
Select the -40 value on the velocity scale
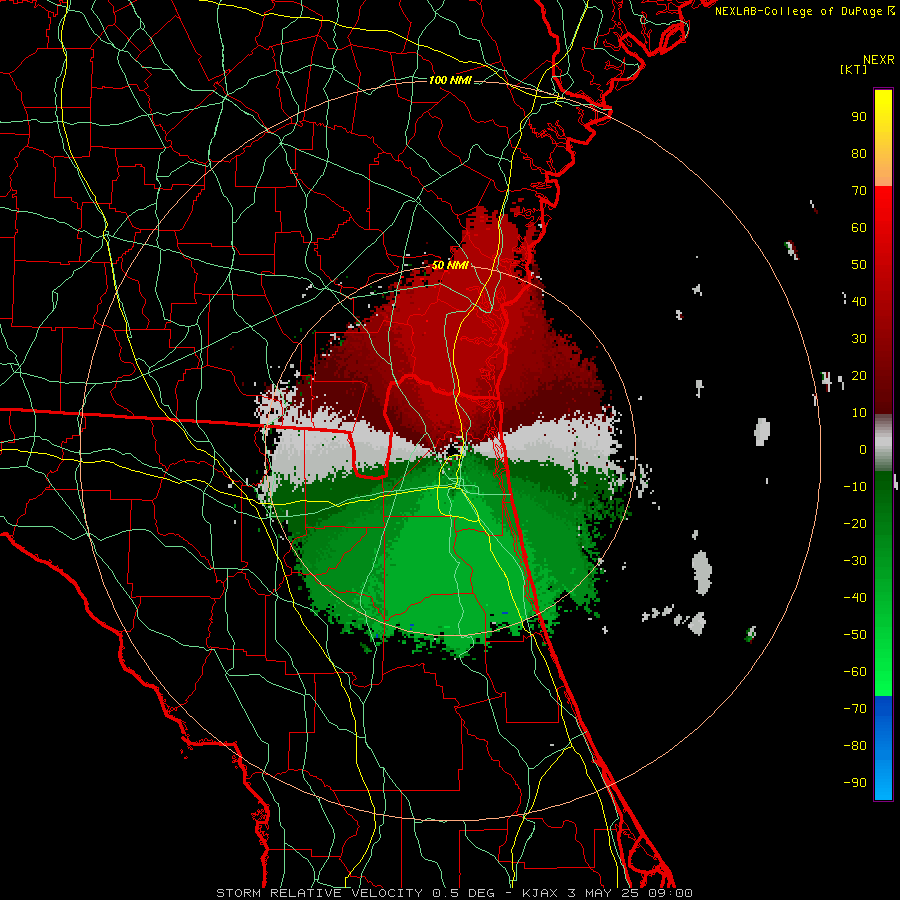coord(855,598)
